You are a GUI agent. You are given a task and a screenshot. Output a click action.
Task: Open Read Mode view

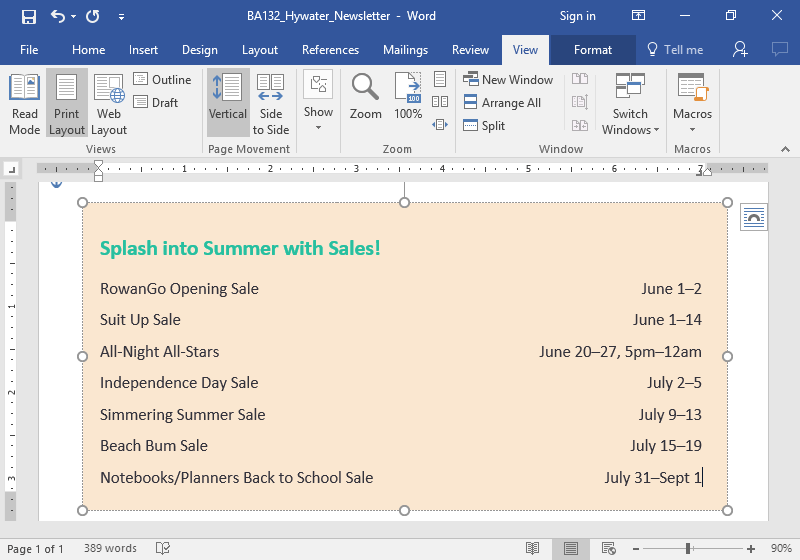(x=24, y=104)
